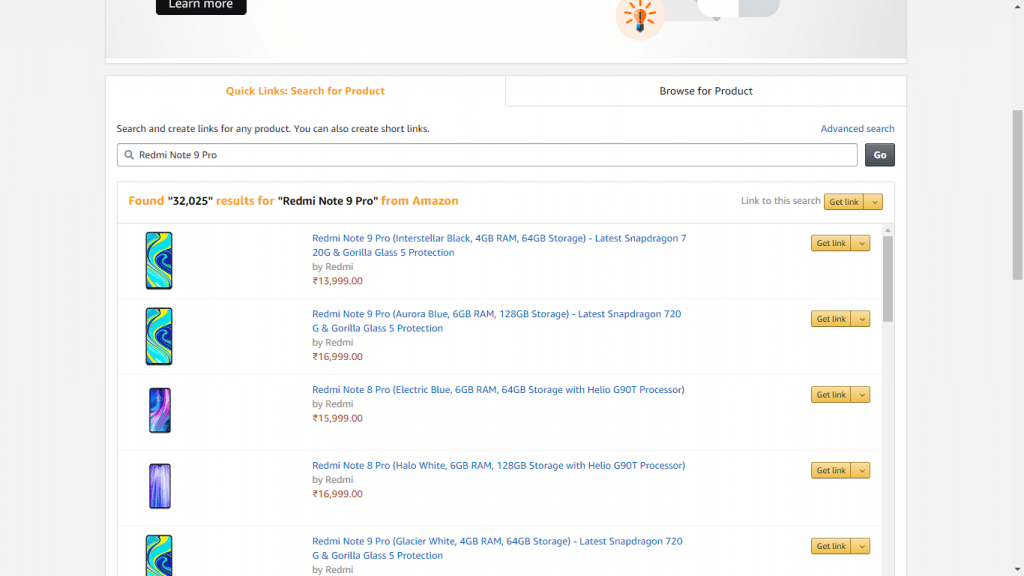Expand Get link options for Electric Blue phone

point(861,394)
